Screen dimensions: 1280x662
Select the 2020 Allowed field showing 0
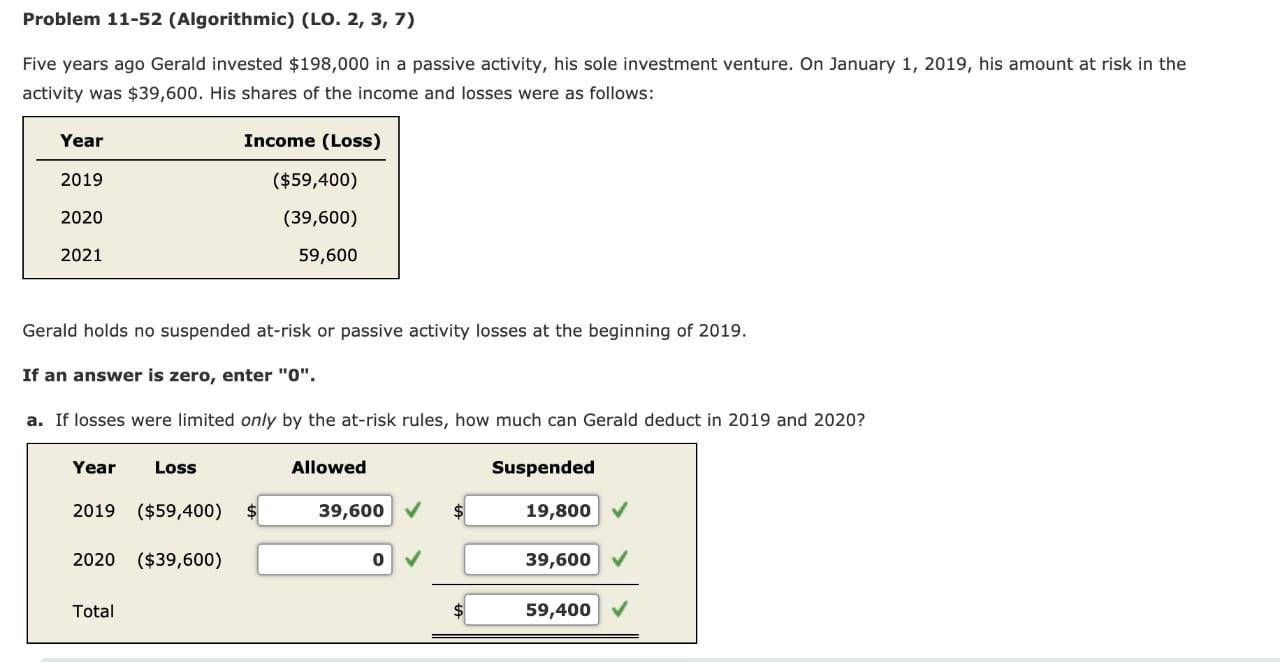[325, 559]
